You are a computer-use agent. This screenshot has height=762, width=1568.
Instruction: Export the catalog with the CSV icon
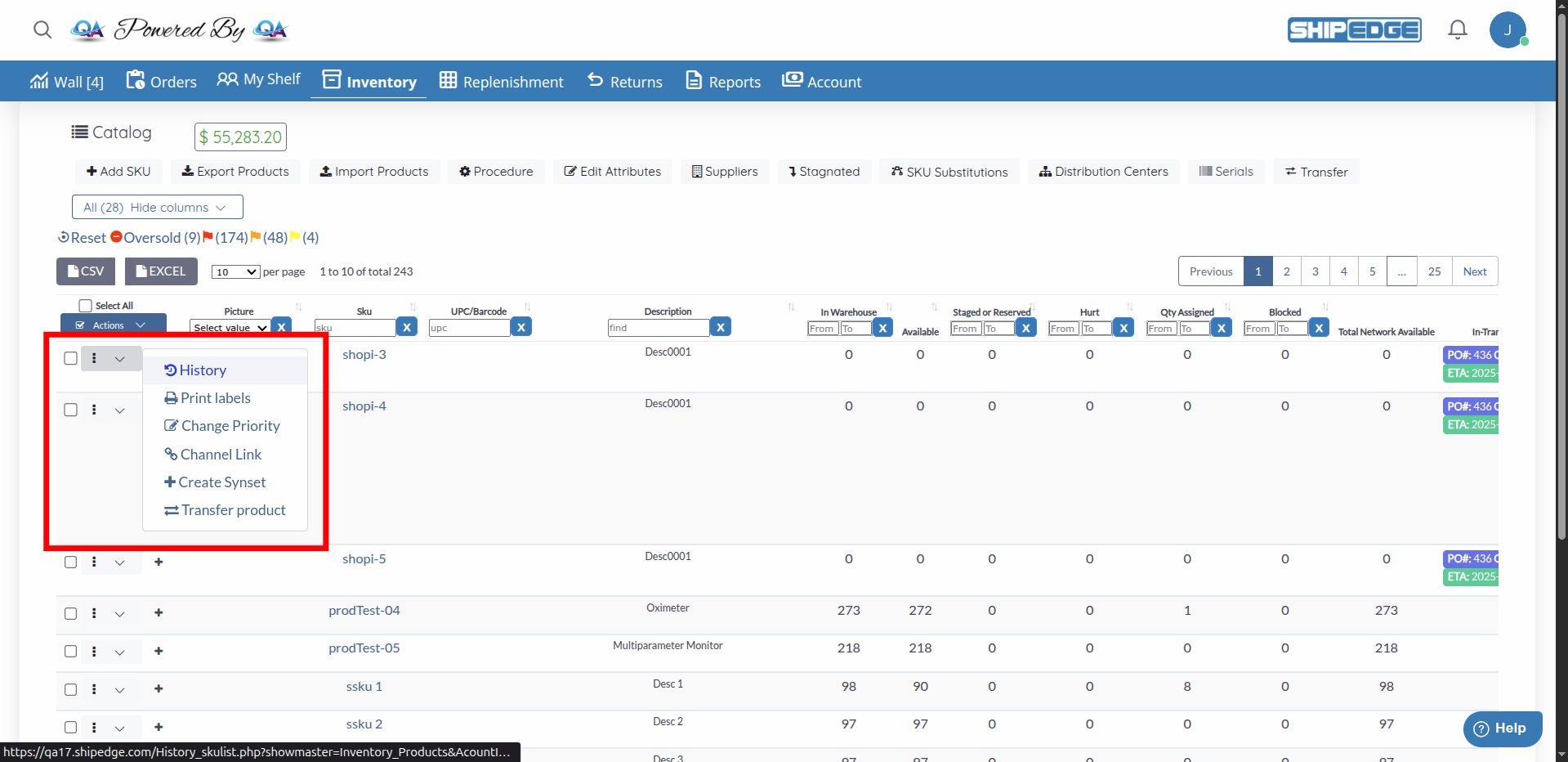coord(85,271)
